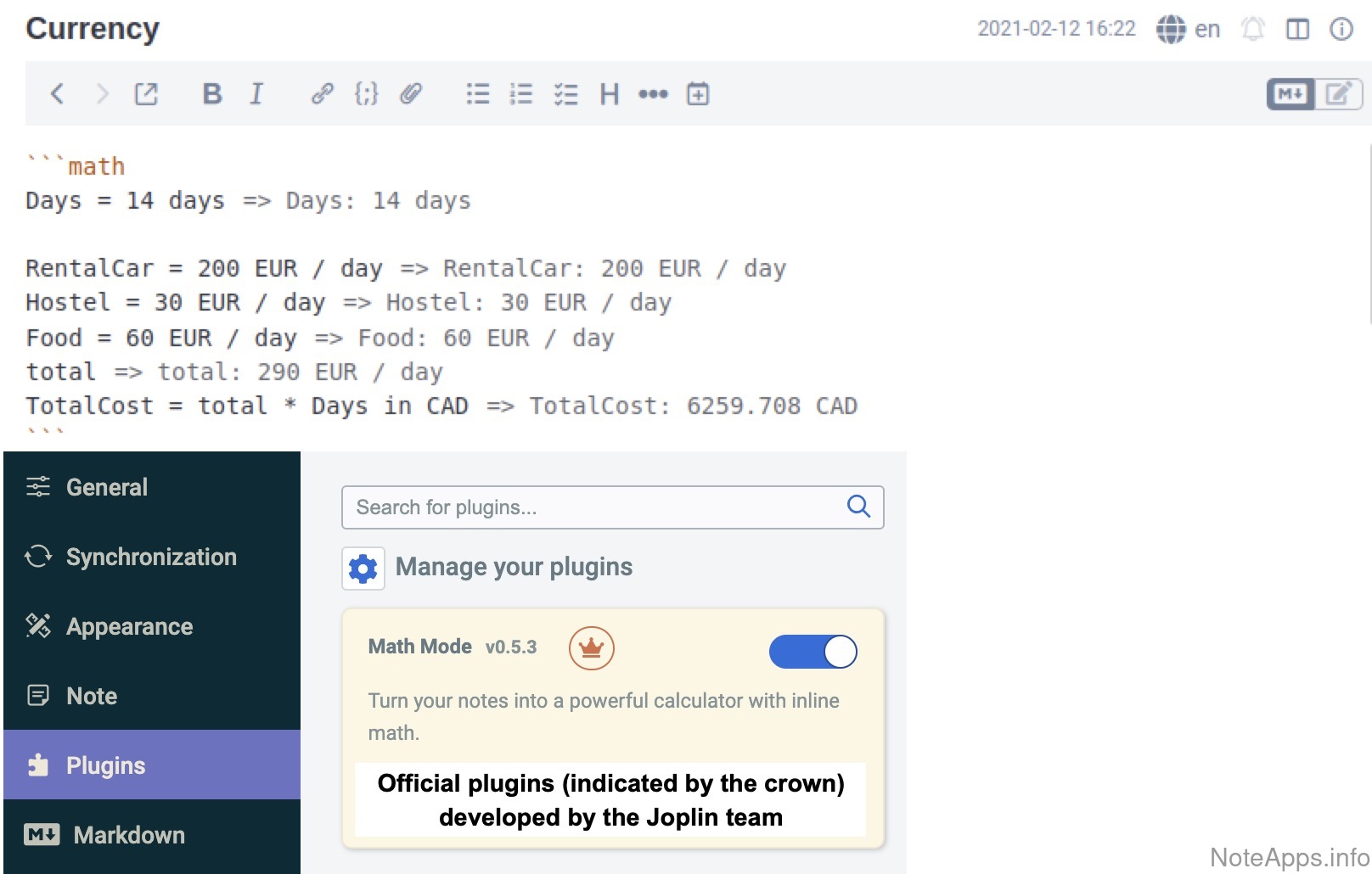The height and width of the screenshot is (874, 1372).
Task: Toggle the editor layout view icon
Action: click(1297, 29)
